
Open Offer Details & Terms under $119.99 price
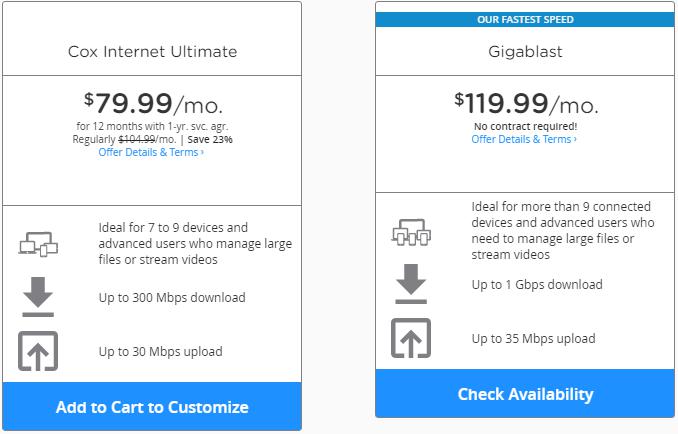[524, 139]
